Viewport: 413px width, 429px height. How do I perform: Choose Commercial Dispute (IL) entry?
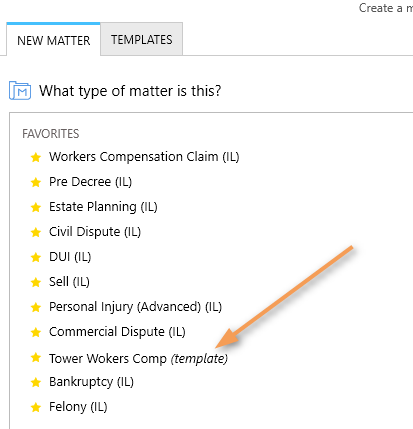pyautogui.click(x=117, y=332)
